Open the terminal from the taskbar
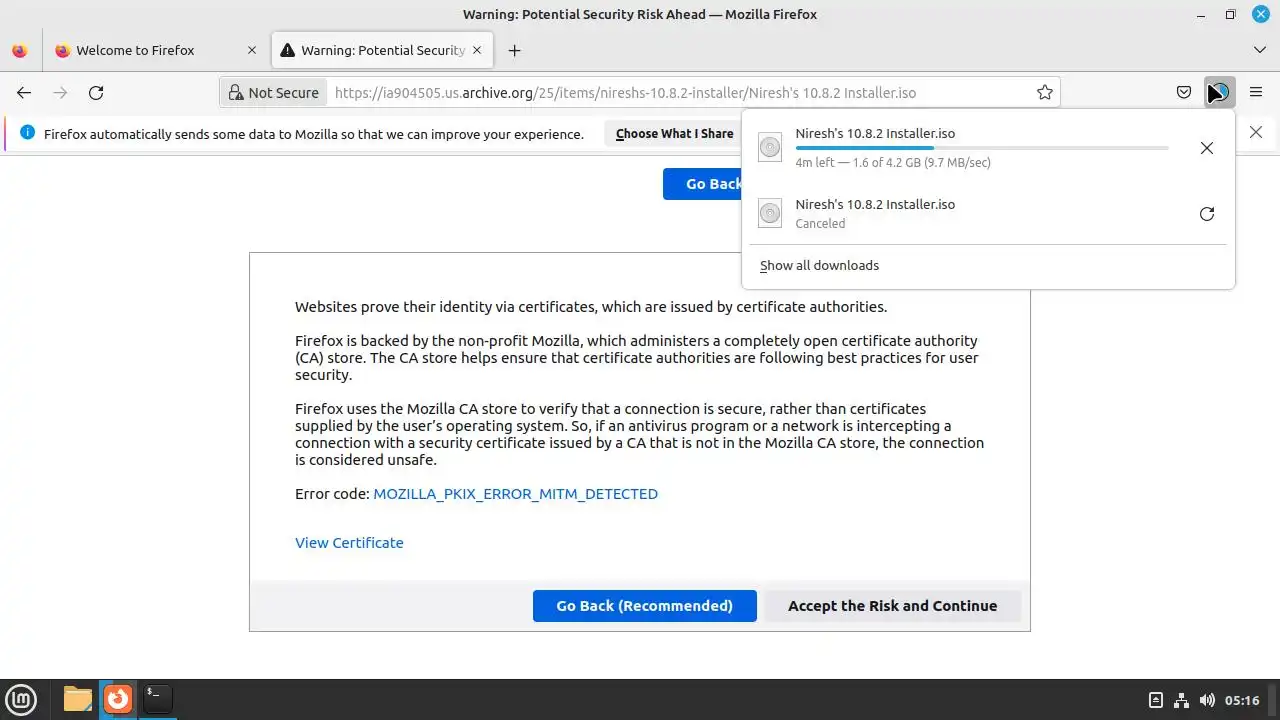The image size is (1280, 720). (157, 698)
